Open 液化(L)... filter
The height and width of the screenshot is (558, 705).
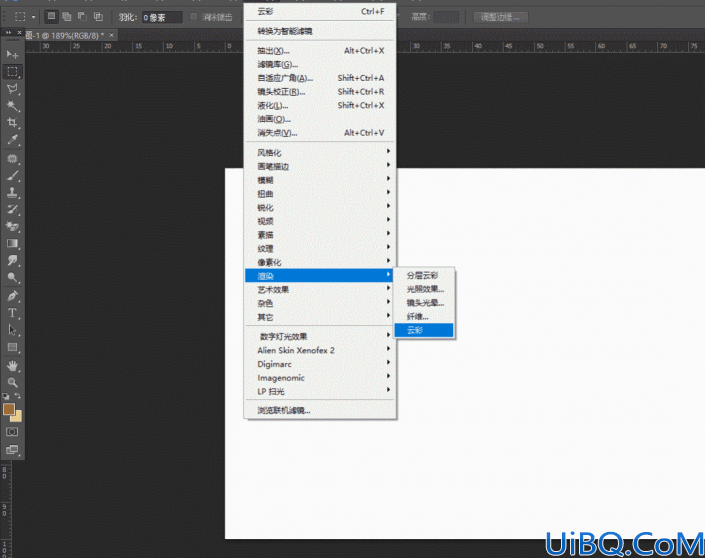click(x=320, y=105)
